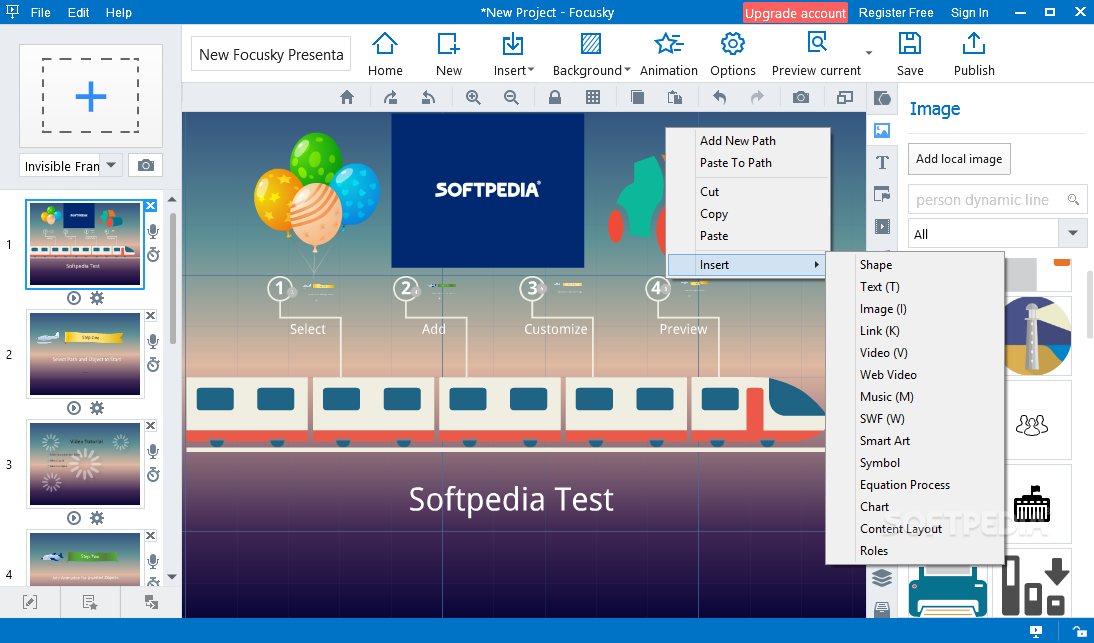Image resolution: width=1094 pixels, height=643 pixels.
Task: Click the overlapping windows icon in canvas toolbar
Action: coord(845,98)
